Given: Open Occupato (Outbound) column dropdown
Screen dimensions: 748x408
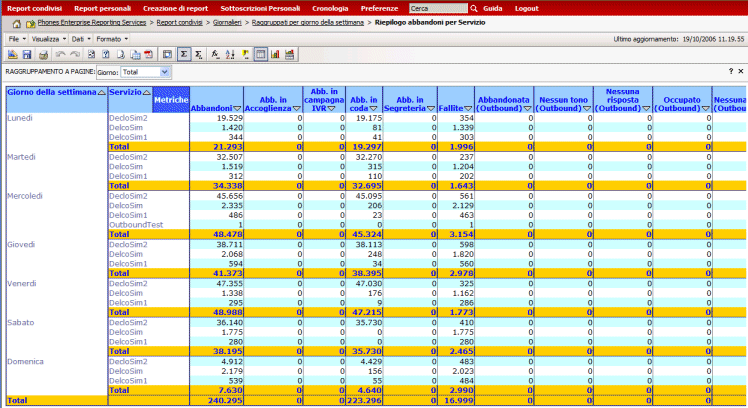Looking at the screenshot, I should (706, 109).
